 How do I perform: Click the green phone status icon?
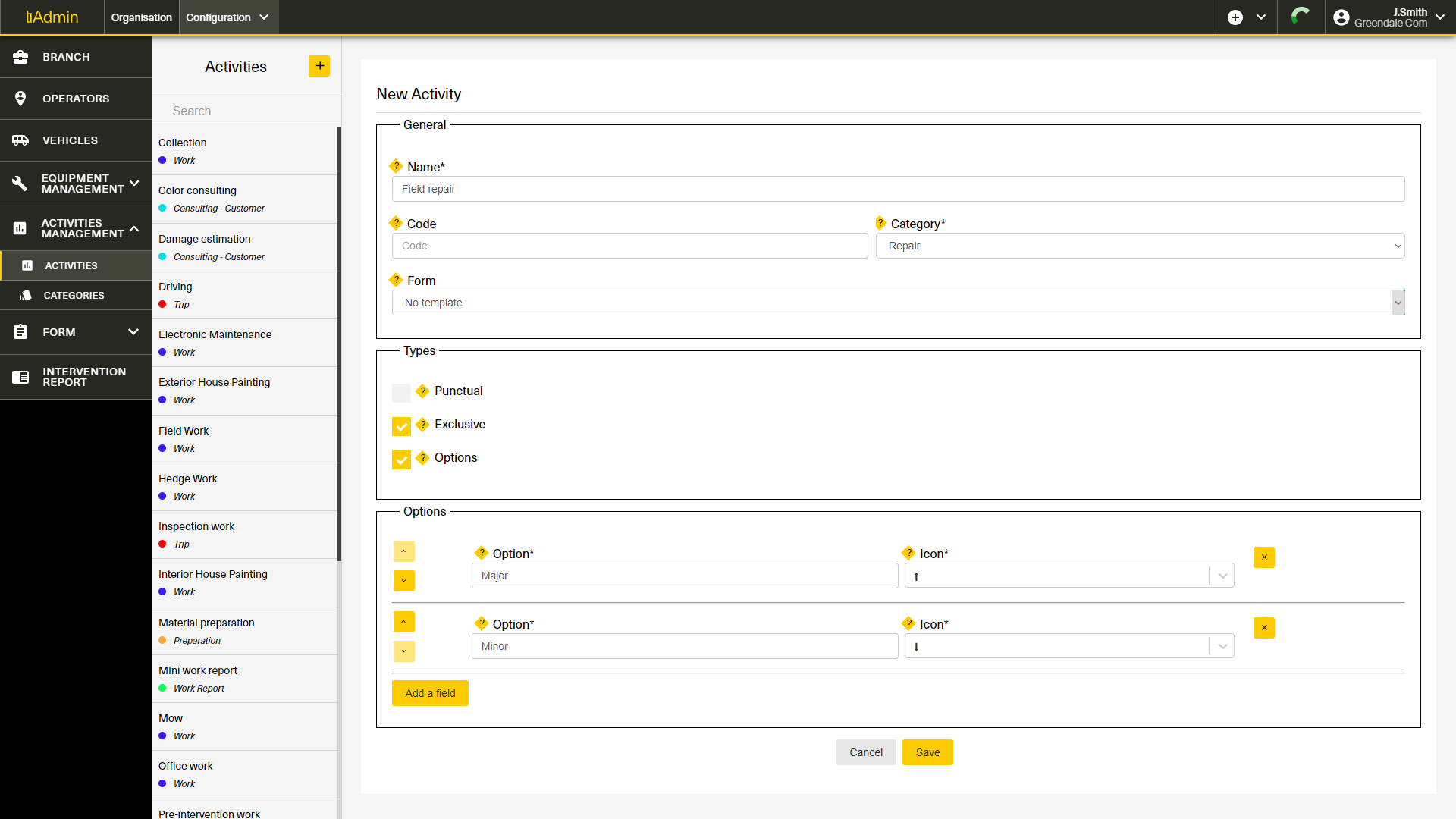pyautogui.click(x=1301, y=17)
